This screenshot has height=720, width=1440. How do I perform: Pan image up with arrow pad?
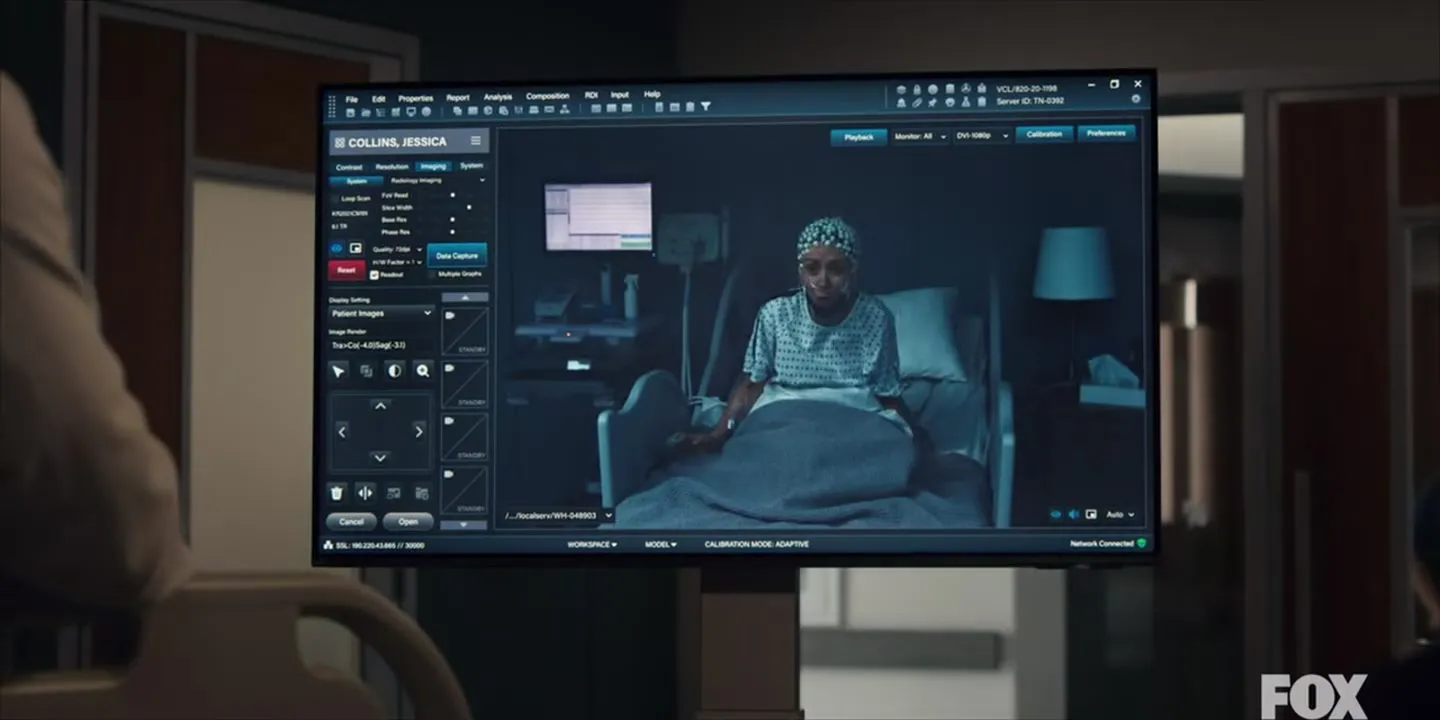click(380, 405)
